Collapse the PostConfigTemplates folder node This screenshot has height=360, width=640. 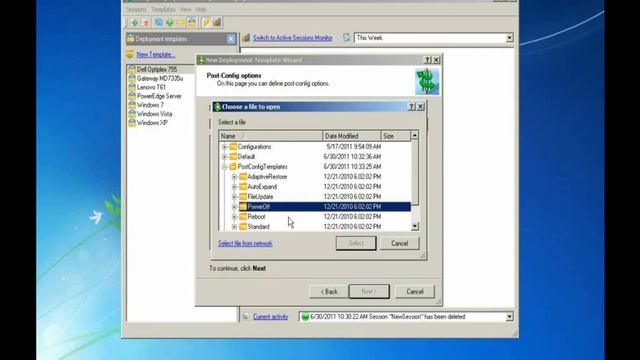[x=224, y=167]
